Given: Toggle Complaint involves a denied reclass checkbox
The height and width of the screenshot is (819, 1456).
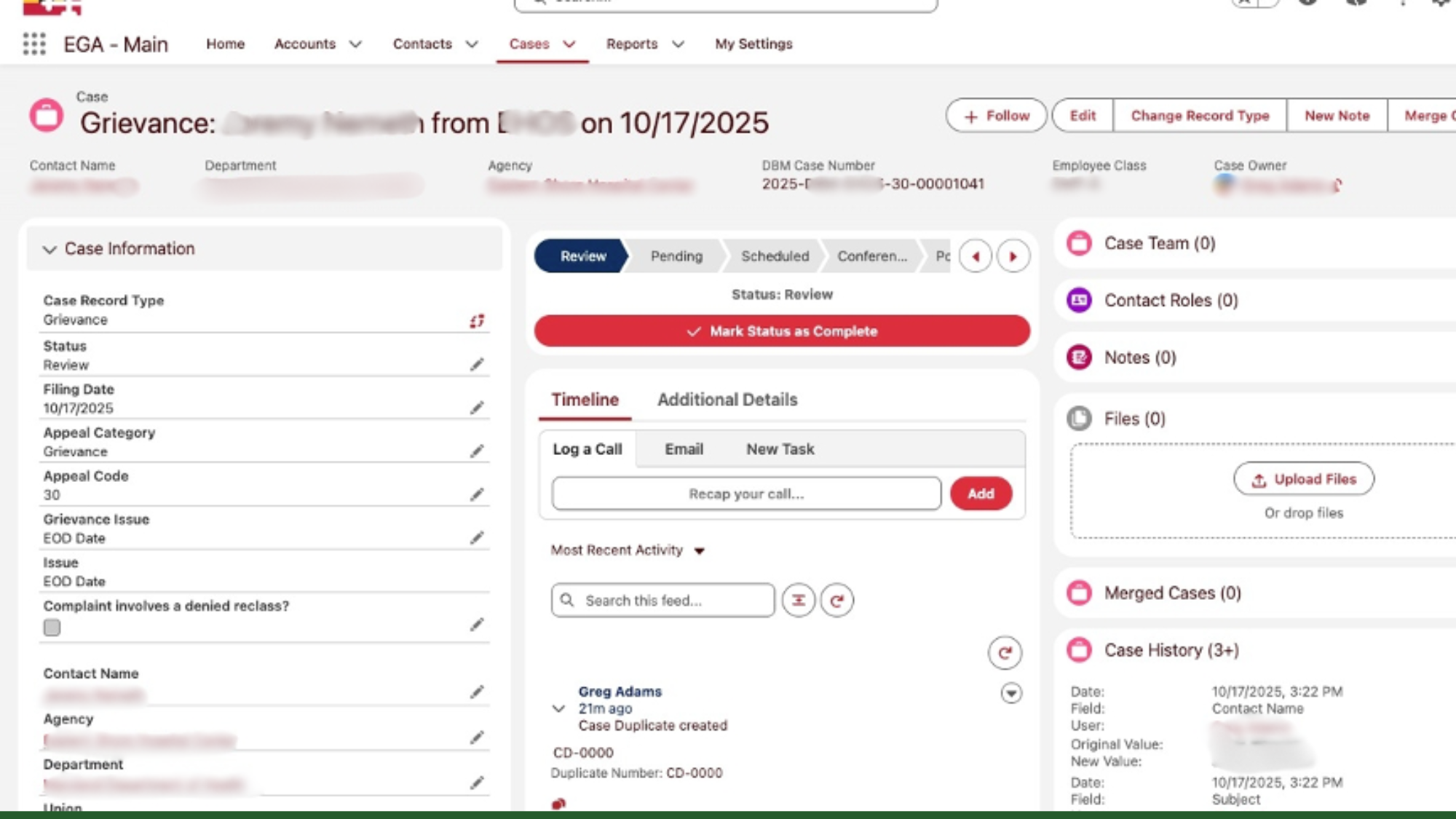Looking at the screenshot, I should tap(52, 628).
